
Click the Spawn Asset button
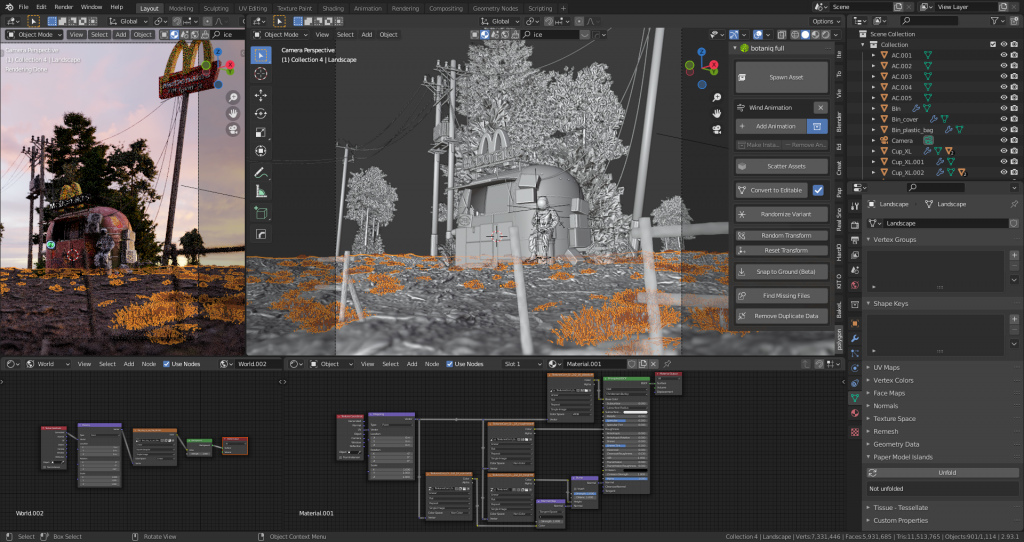tap(782, 77)
